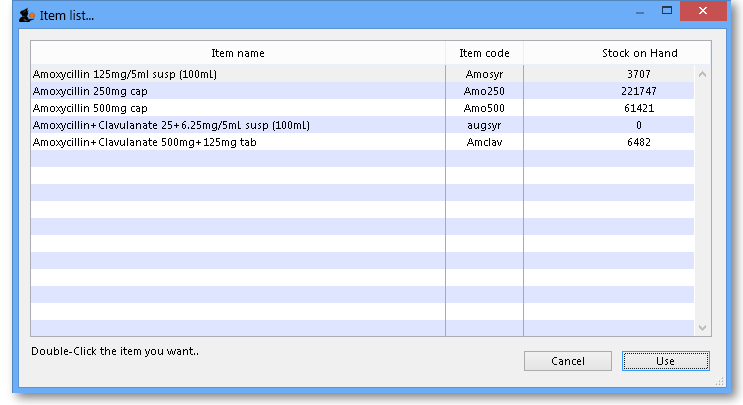Image resolution: width=743 pixels, height=405 pixels.
Task: Click the resize grip in dialog corner
Action: tap(717, 381)
